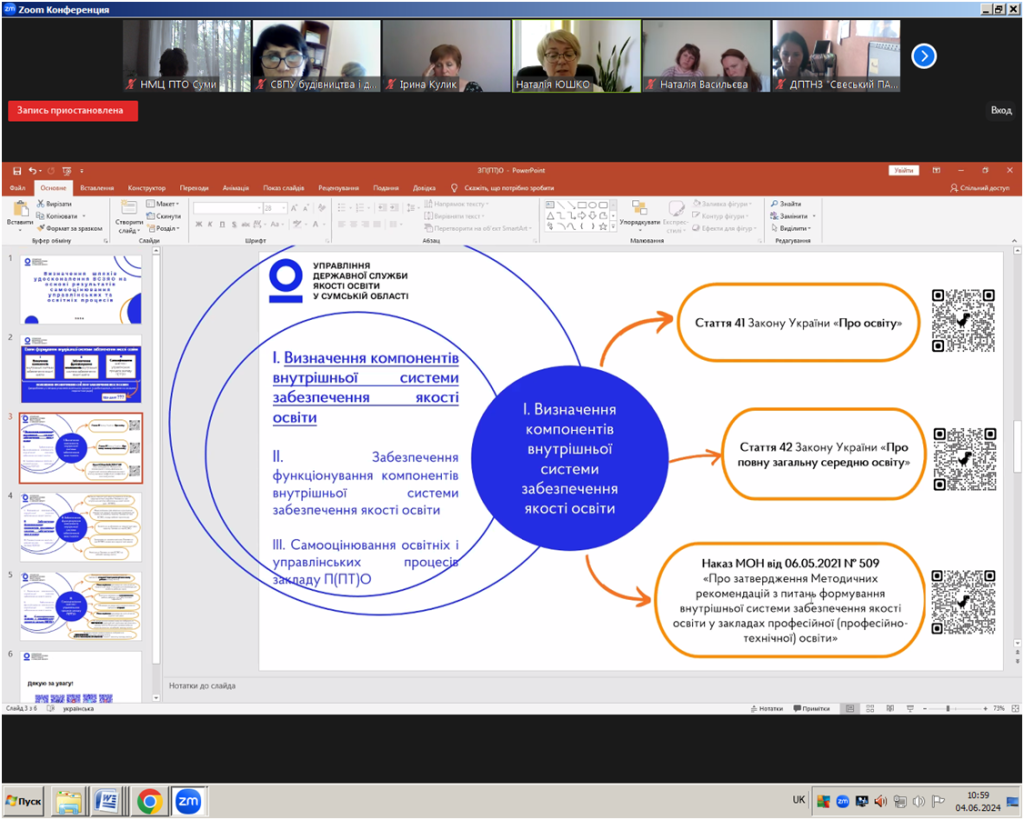Viewport: 1024px width, 820px height.
Task: Toggle normal view button in the status bar
Action: [x=850, y=708]
